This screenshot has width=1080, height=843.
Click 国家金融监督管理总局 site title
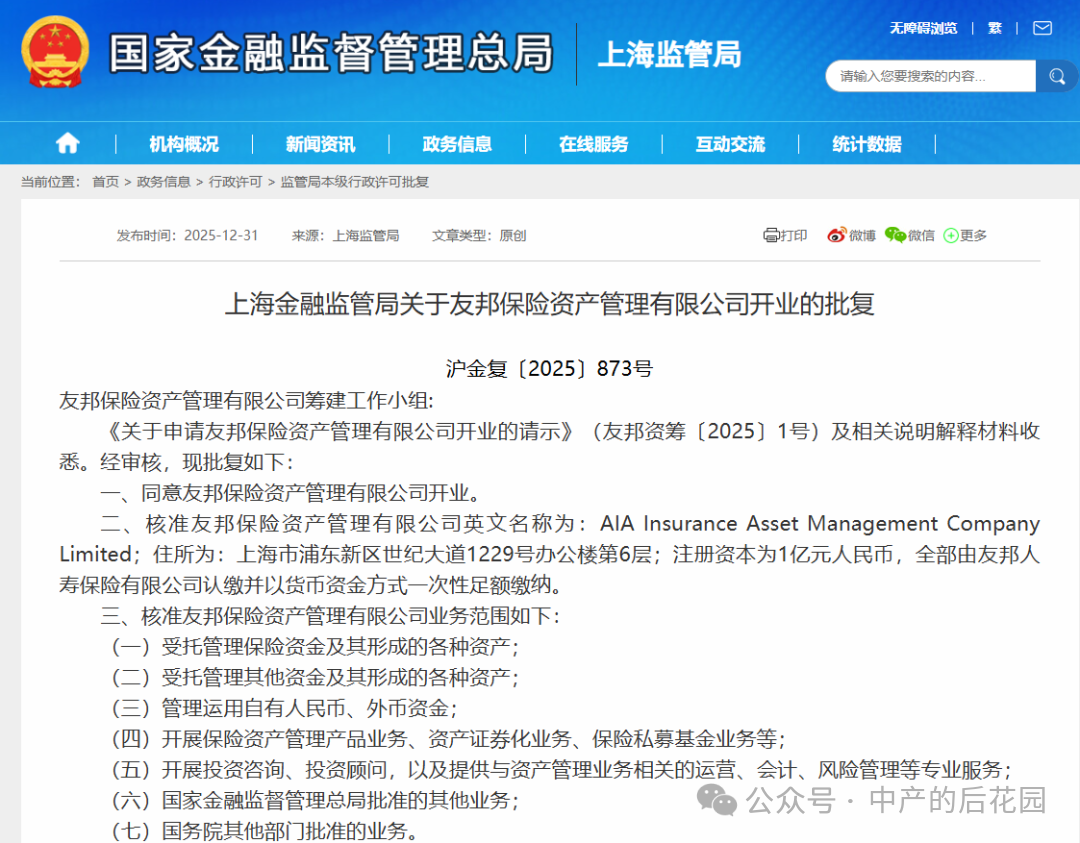click(331, 52)
